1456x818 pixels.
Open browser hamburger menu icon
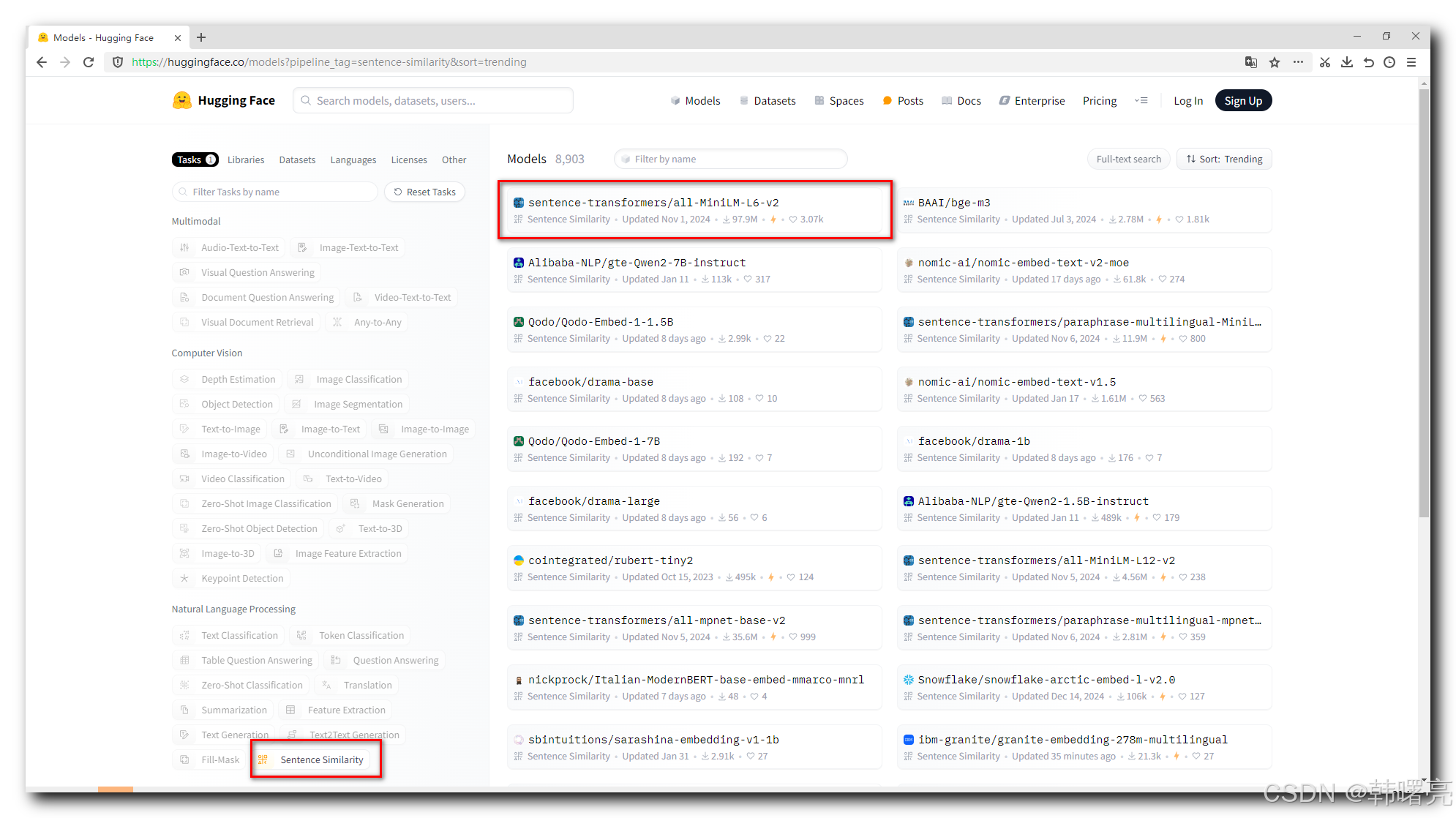(x=1411, y=62)
